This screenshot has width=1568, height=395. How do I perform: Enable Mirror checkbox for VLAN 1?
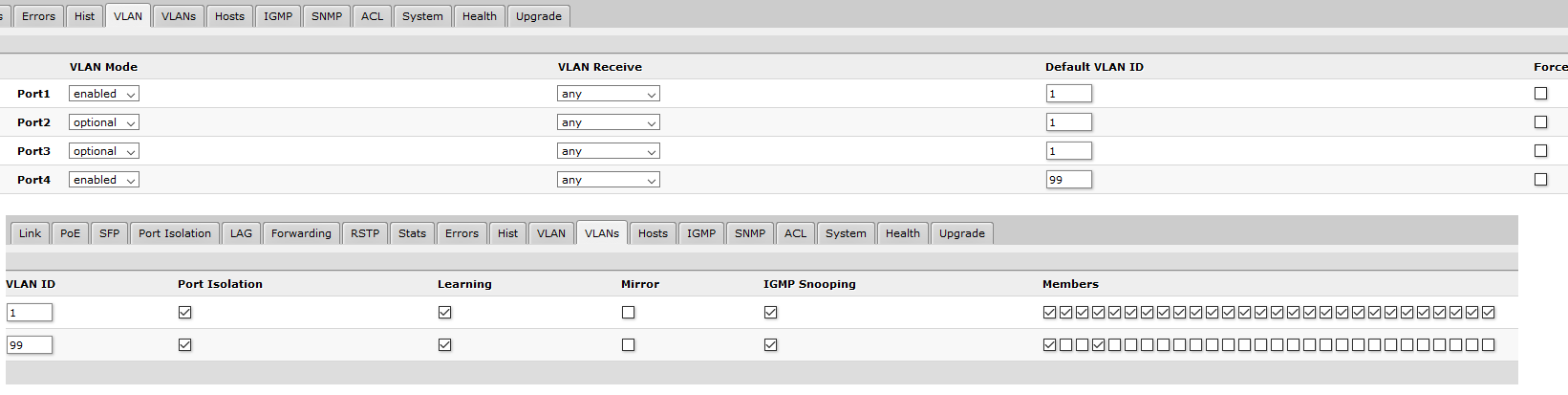pyautogui.click(x=628, y=313)
